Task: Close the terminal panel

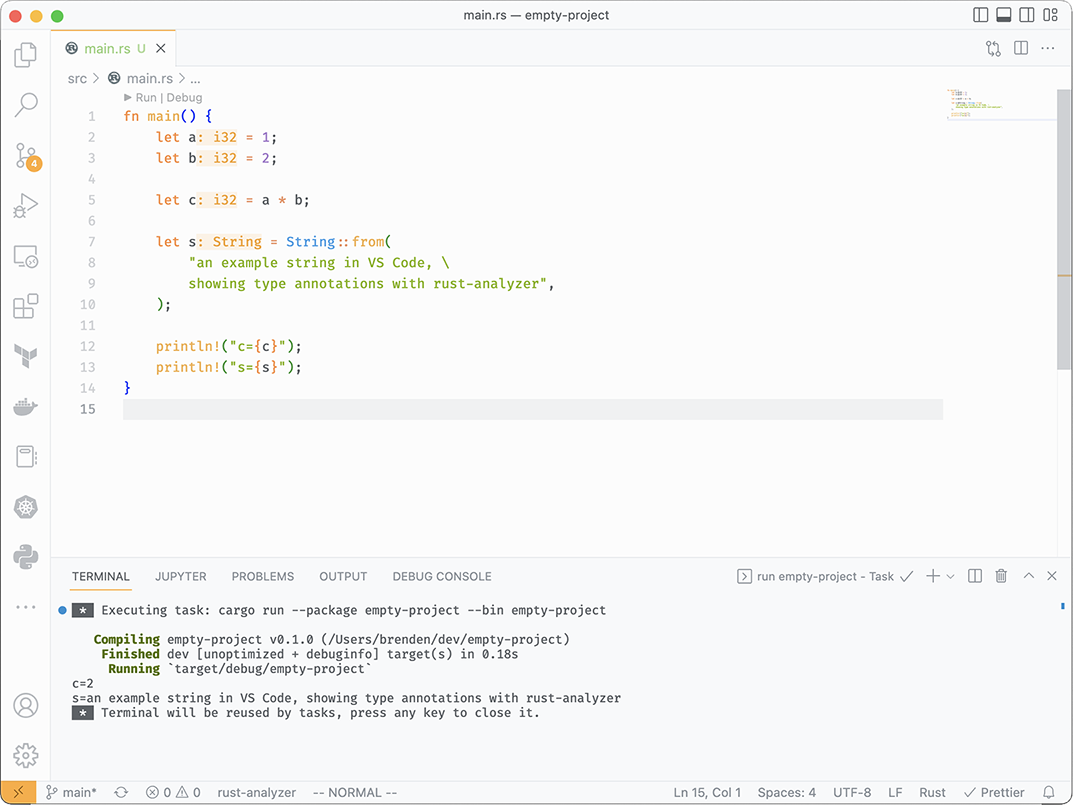Action: coord(1052,576)
